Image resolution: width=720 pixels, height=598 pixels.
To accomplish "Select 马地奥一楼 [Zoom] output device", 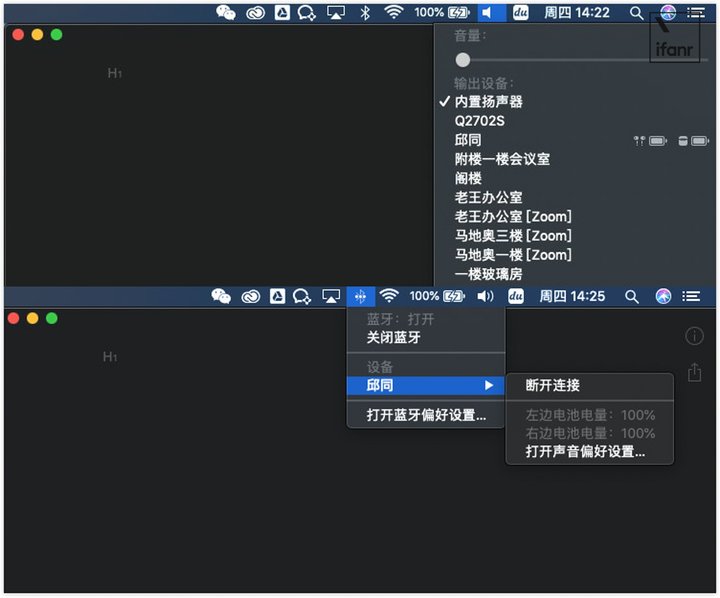I will tap(574, 255).
